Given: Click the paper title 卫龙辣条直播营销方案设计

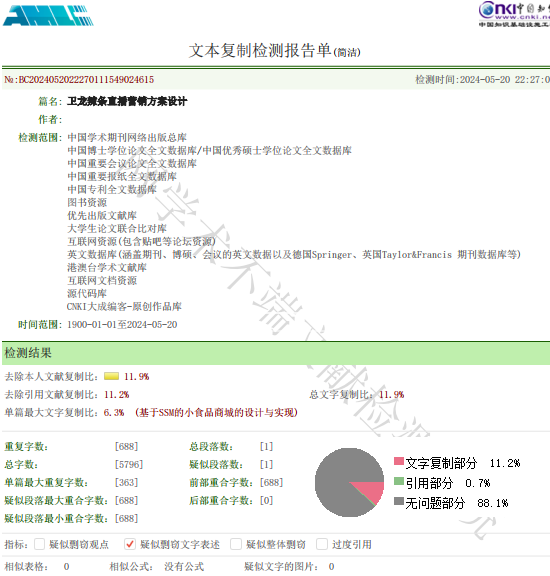Looking at the screenshot, I should [127, 101].
